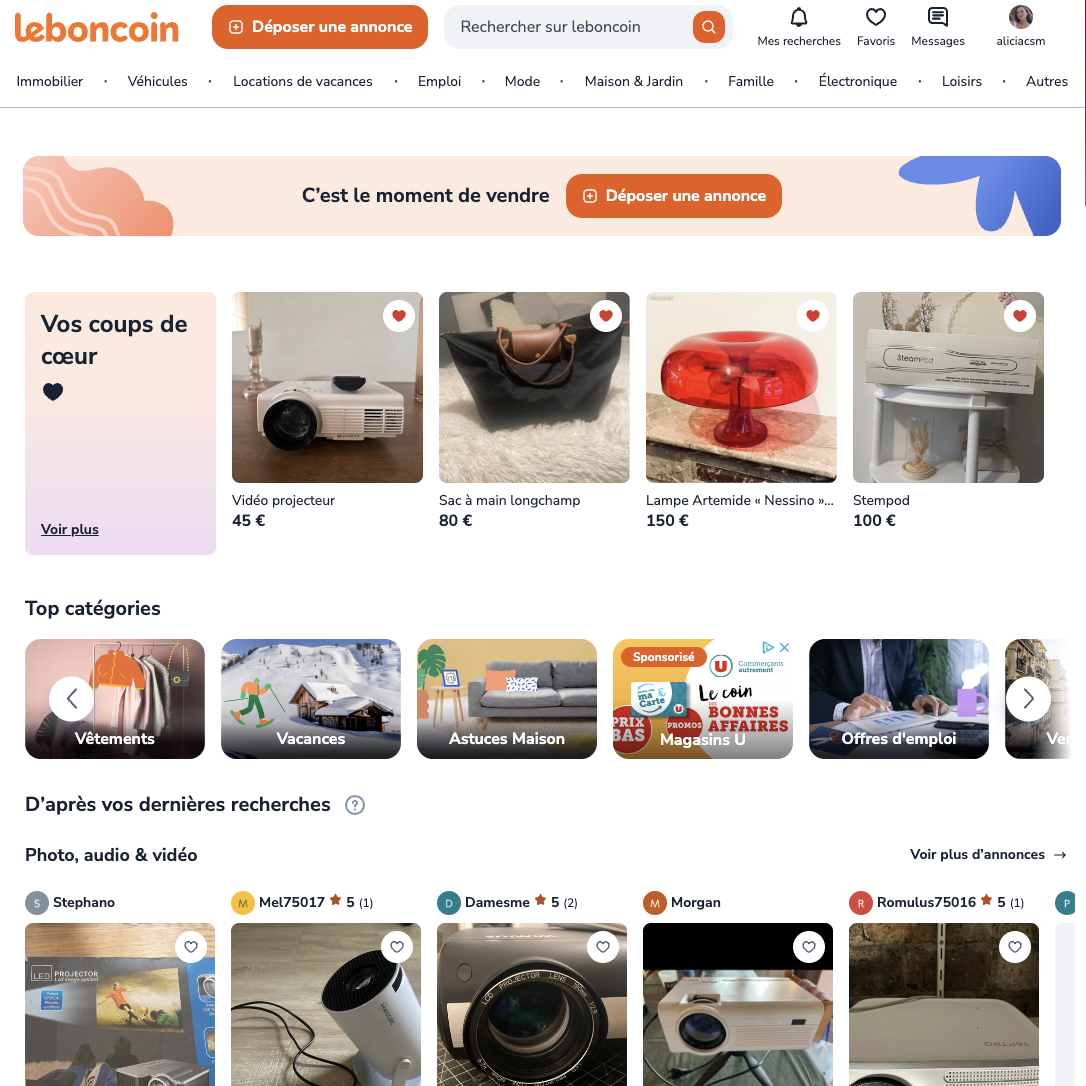Image resolution: width=1086 pixels, height=1086 pixels.
Task: Open the Favoris heart icon
Action: click(x=875, y=17)
